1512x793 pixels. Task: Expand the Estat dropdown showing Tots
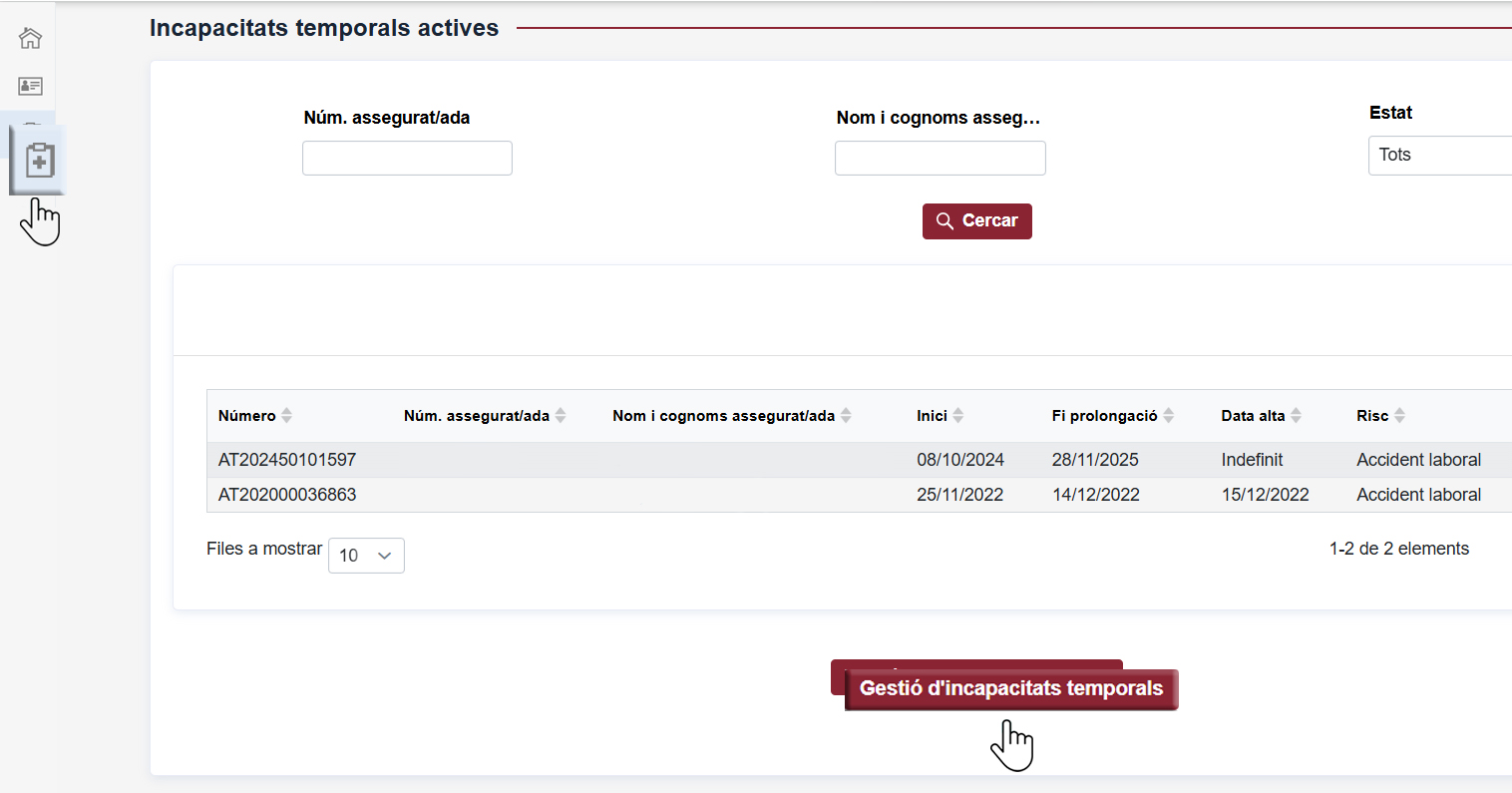coord(1439,156)
